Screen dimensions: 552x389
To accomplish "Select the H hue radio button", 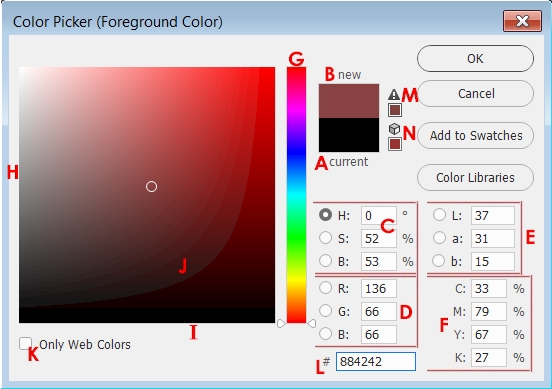I will (325, 214).
